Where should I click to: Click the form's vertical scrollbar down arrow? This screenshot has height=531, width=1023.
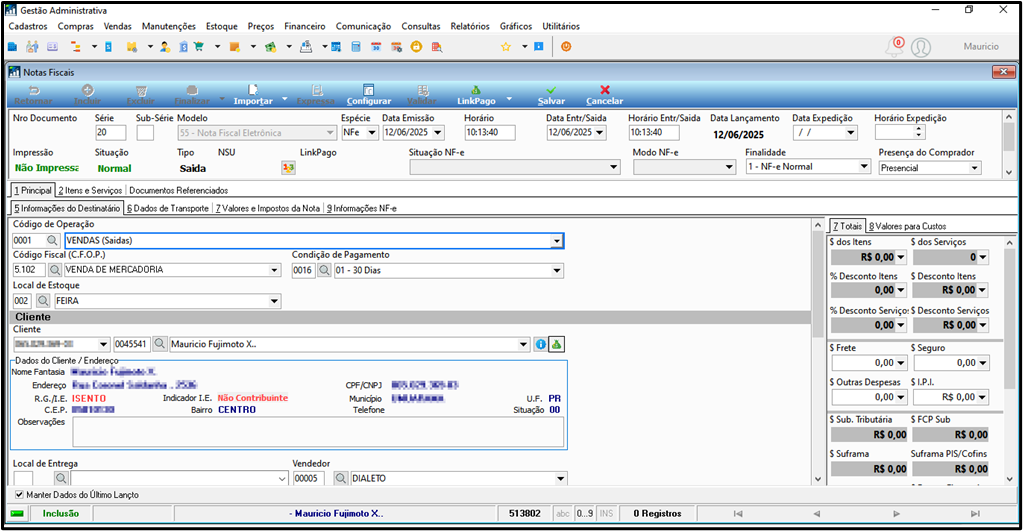818,479
